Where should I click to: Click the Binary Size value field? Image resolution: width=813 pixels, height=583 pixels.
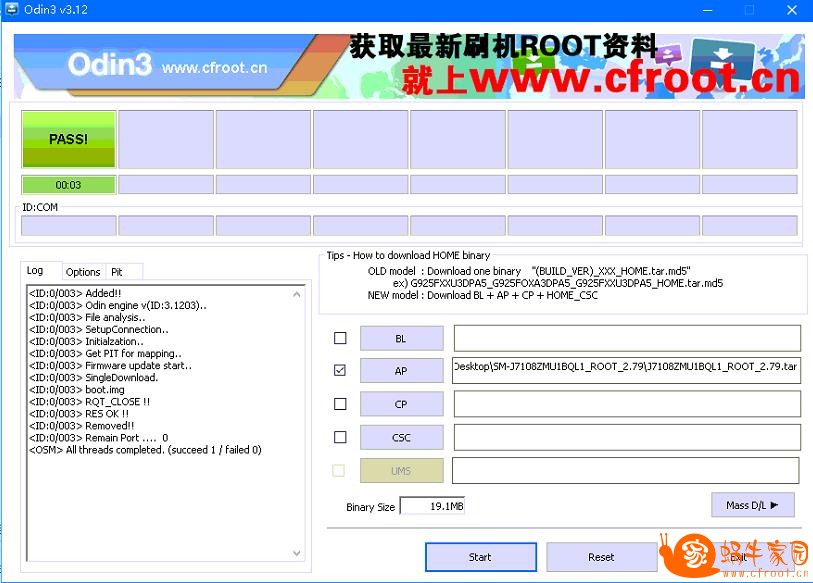click(x=432, y=506)
